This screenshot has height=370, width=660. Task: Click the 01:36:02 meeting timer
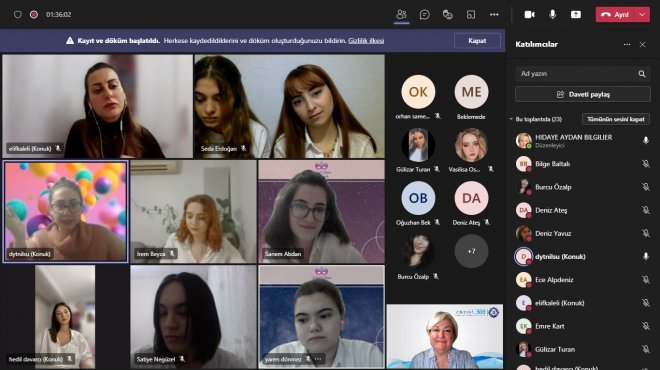tap(59, 14)
